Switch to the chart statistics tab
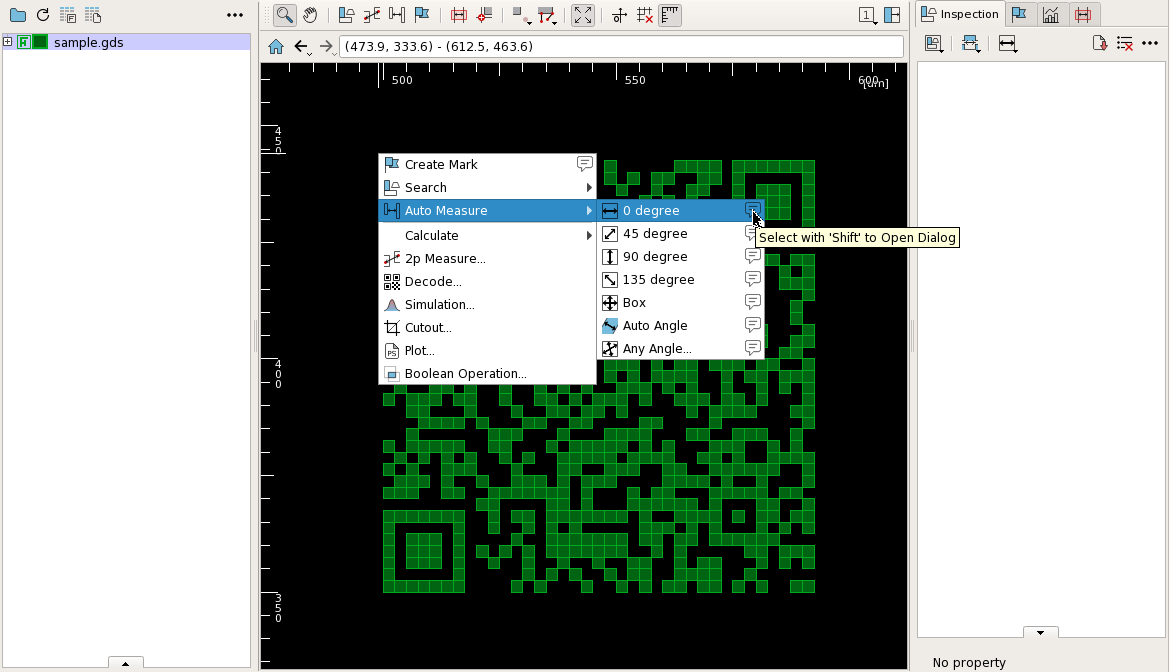The height and width of the screenshot is (672, 1170). (1051, 14)
